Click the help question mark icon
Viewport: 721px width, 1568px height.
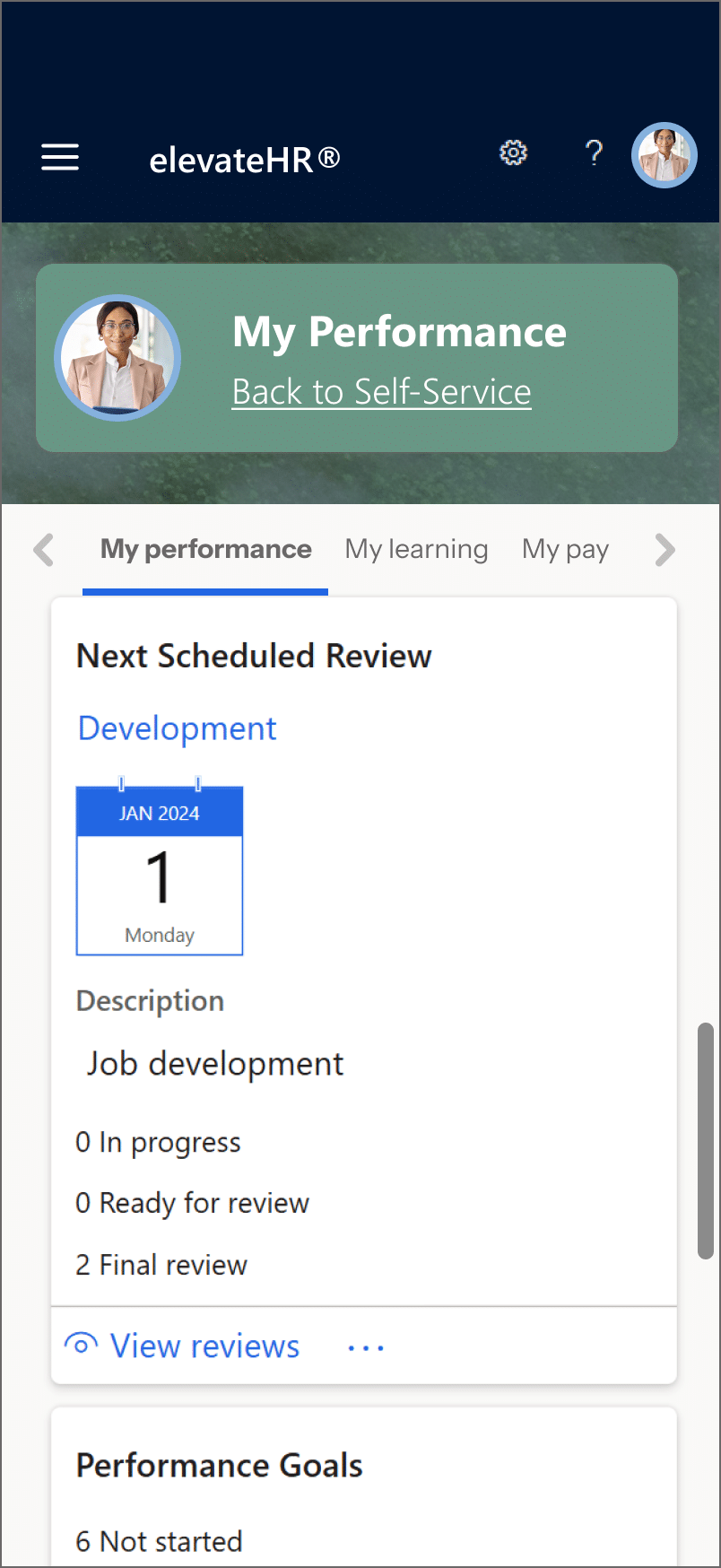click(x=594, y=153)
